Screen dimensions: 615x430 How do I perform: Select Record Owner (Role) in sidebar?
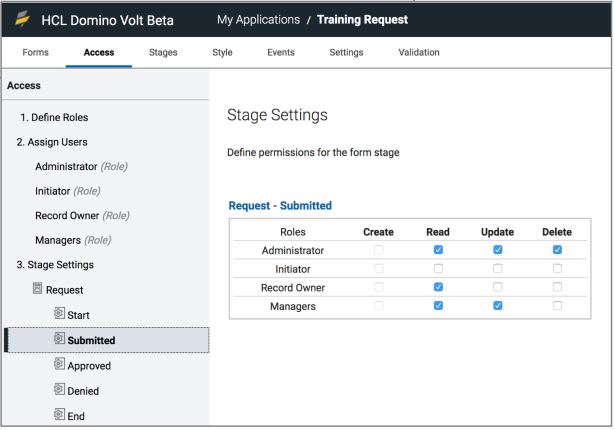pyautogui.click(x=82, y=216)
